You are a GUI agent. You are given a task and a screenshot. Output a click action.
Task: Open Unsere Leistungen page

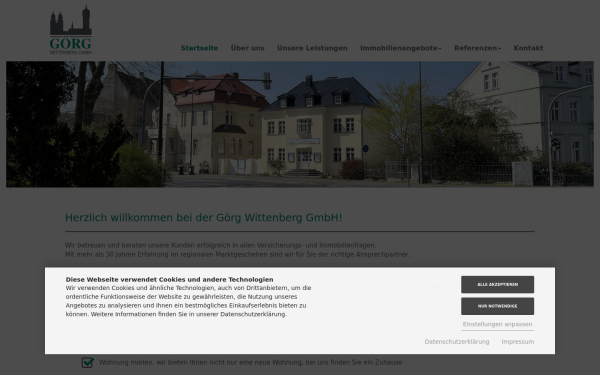point(312,48)
